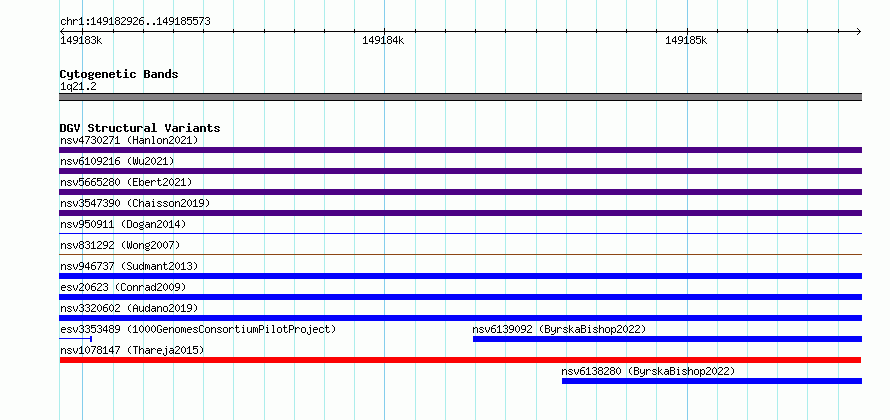The image size is (890, 420).
Task: Click the purple bar for nsv6109216
Action: [460, 171]
